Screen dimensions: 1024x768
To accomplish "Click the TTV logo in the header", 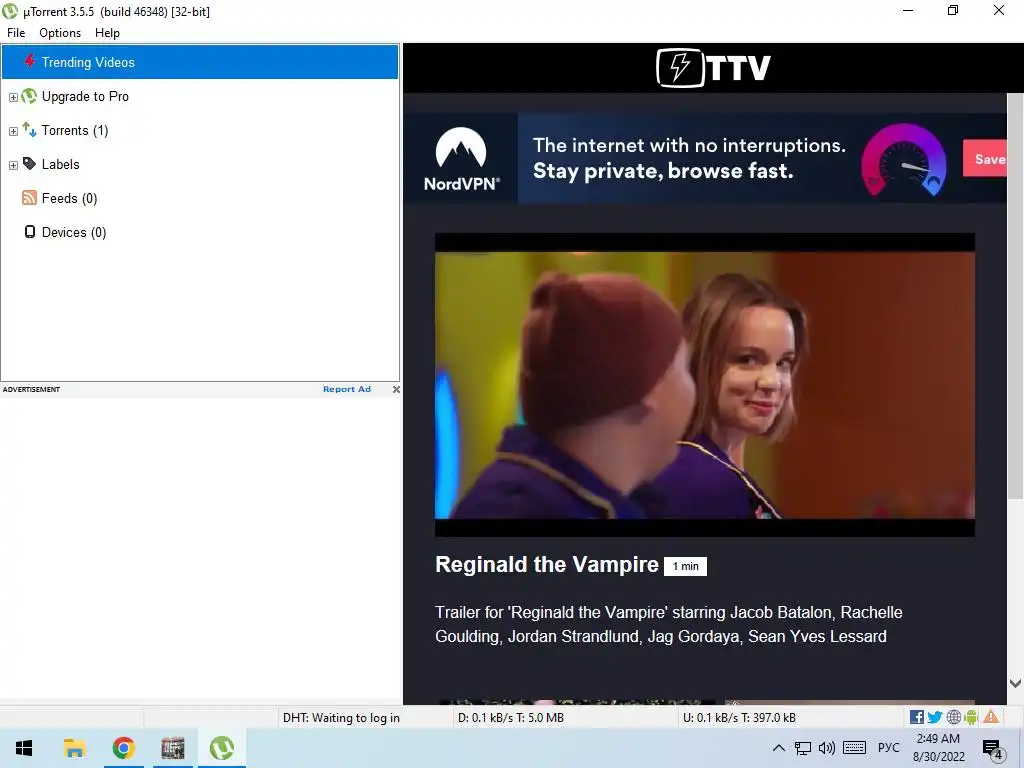I will point(713,68).
